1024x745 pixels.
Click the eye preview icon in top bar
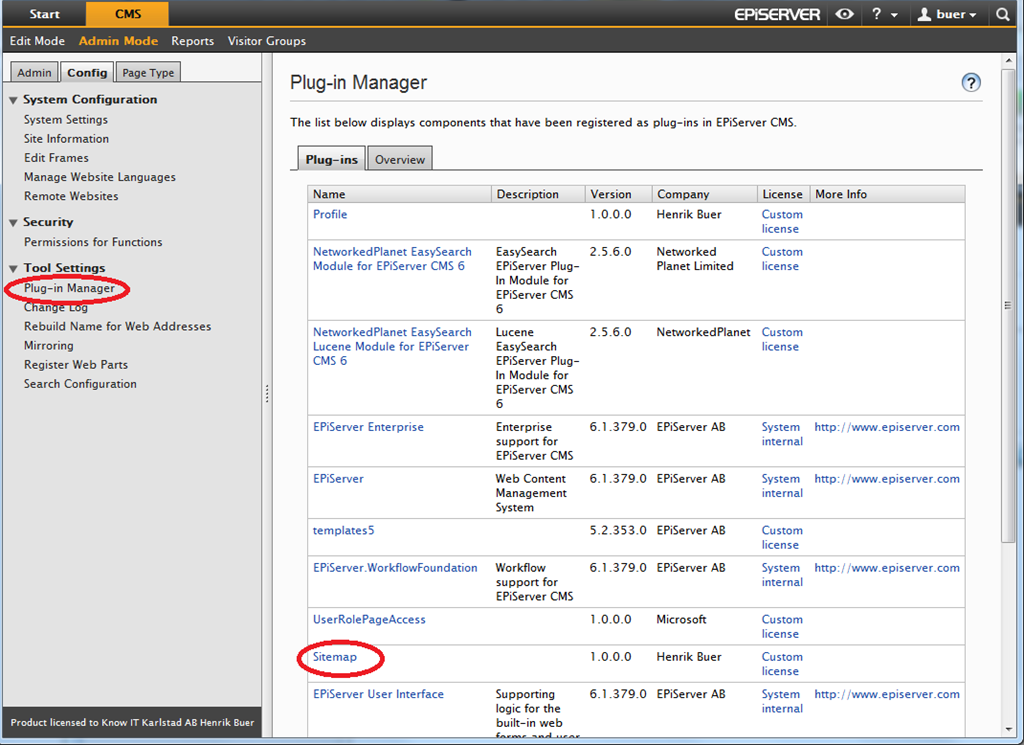[x=845, y=14]
